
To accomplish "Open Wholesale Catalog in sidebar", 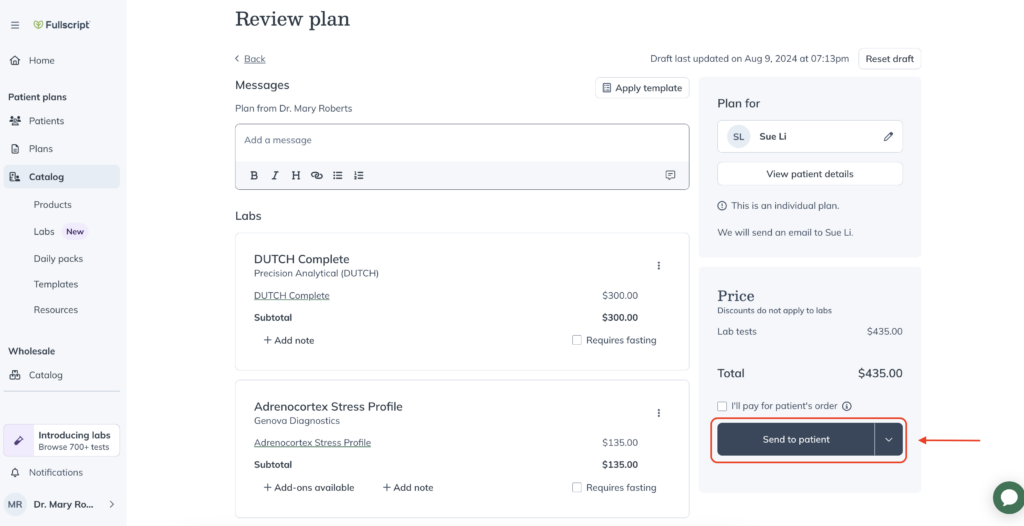I will (x=46, y=375).
